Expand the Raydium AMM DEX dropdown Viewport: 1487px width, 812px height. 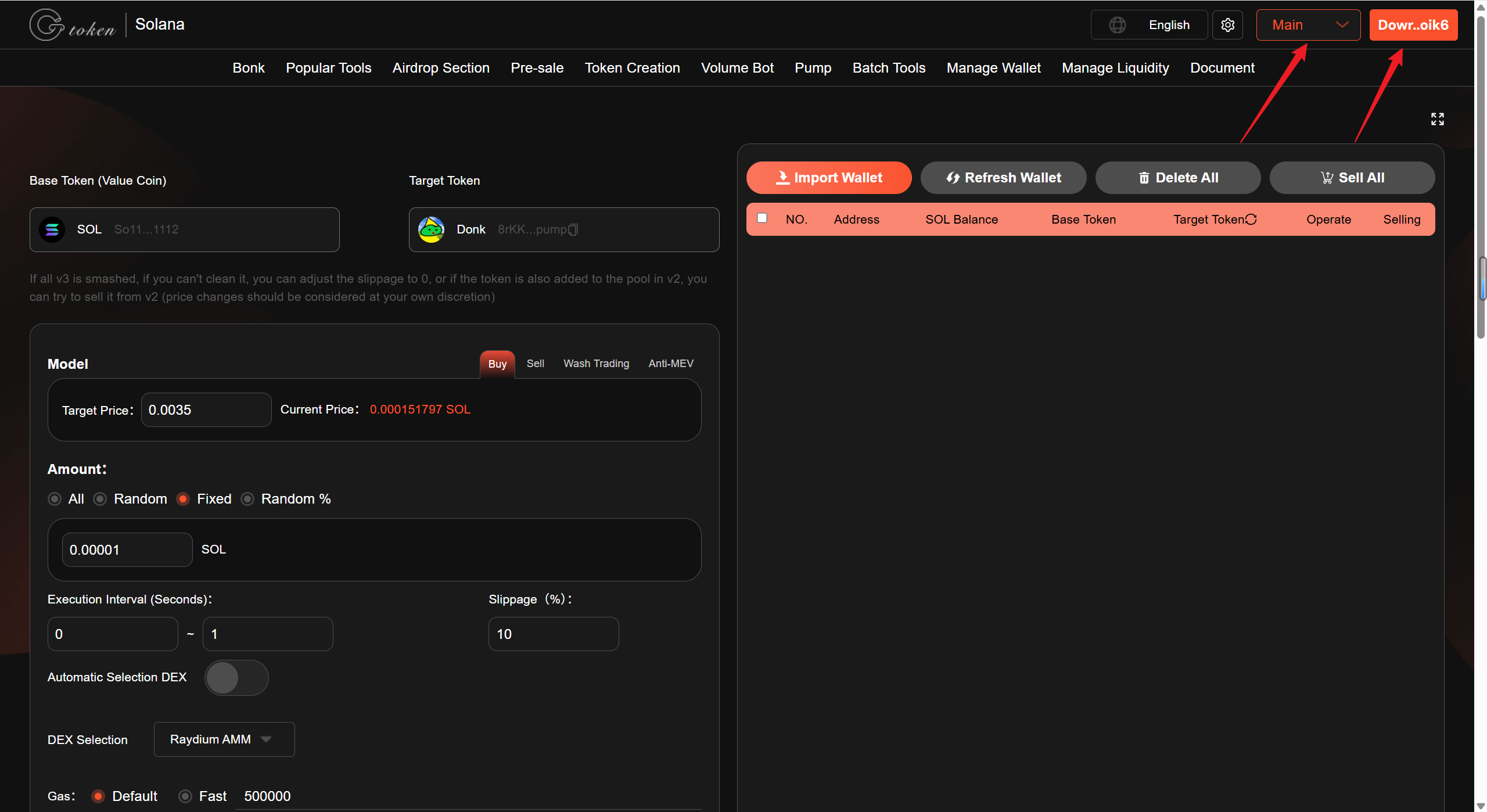click(x=224, y=739)
